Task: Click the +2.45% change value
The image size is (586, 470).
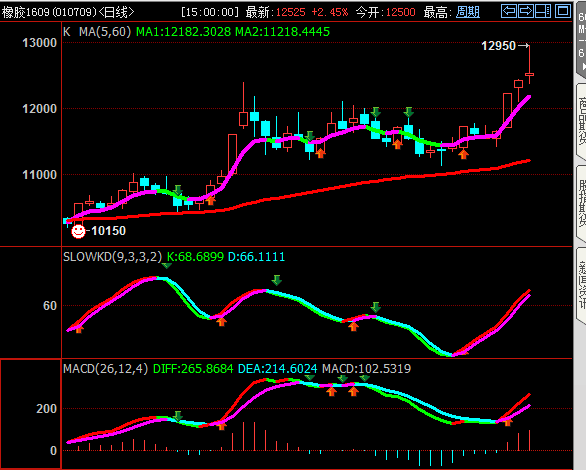Action: pos(330,12)
